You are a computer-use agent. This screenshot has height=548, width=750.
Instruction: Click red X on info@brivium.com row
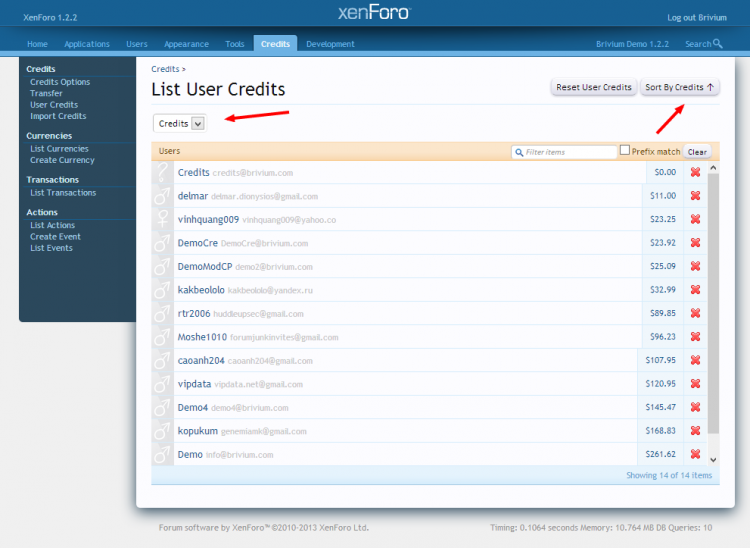695,454
